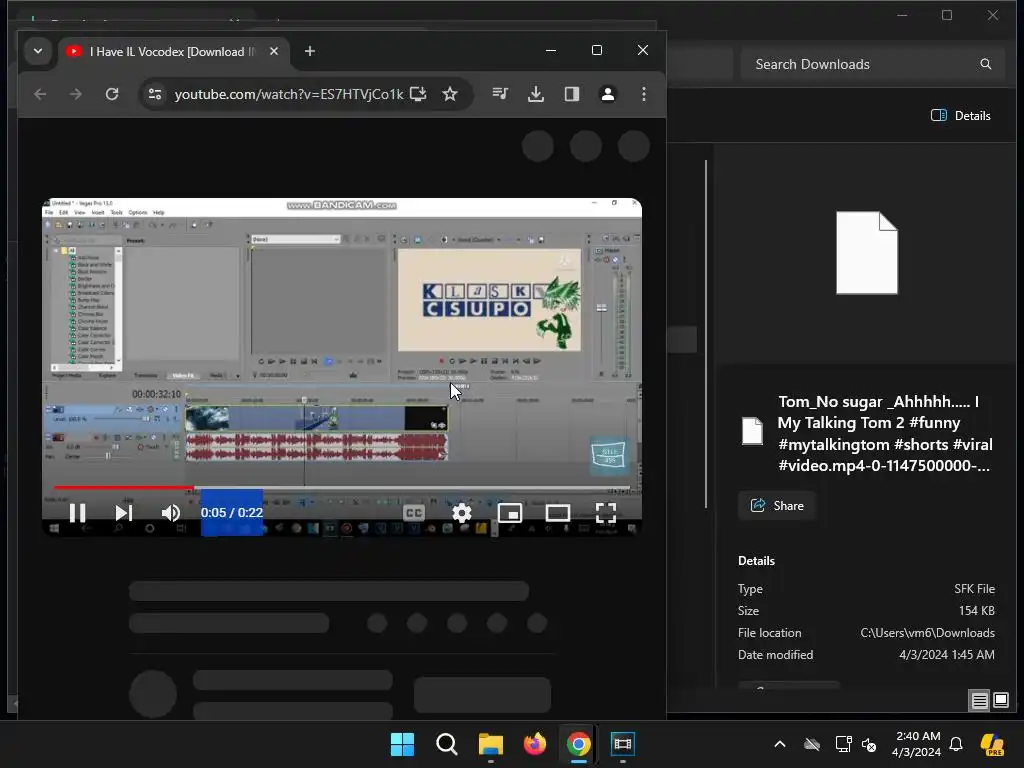Click search magnifier in File Explorer
1024x768 pixels.
[986, 64]
